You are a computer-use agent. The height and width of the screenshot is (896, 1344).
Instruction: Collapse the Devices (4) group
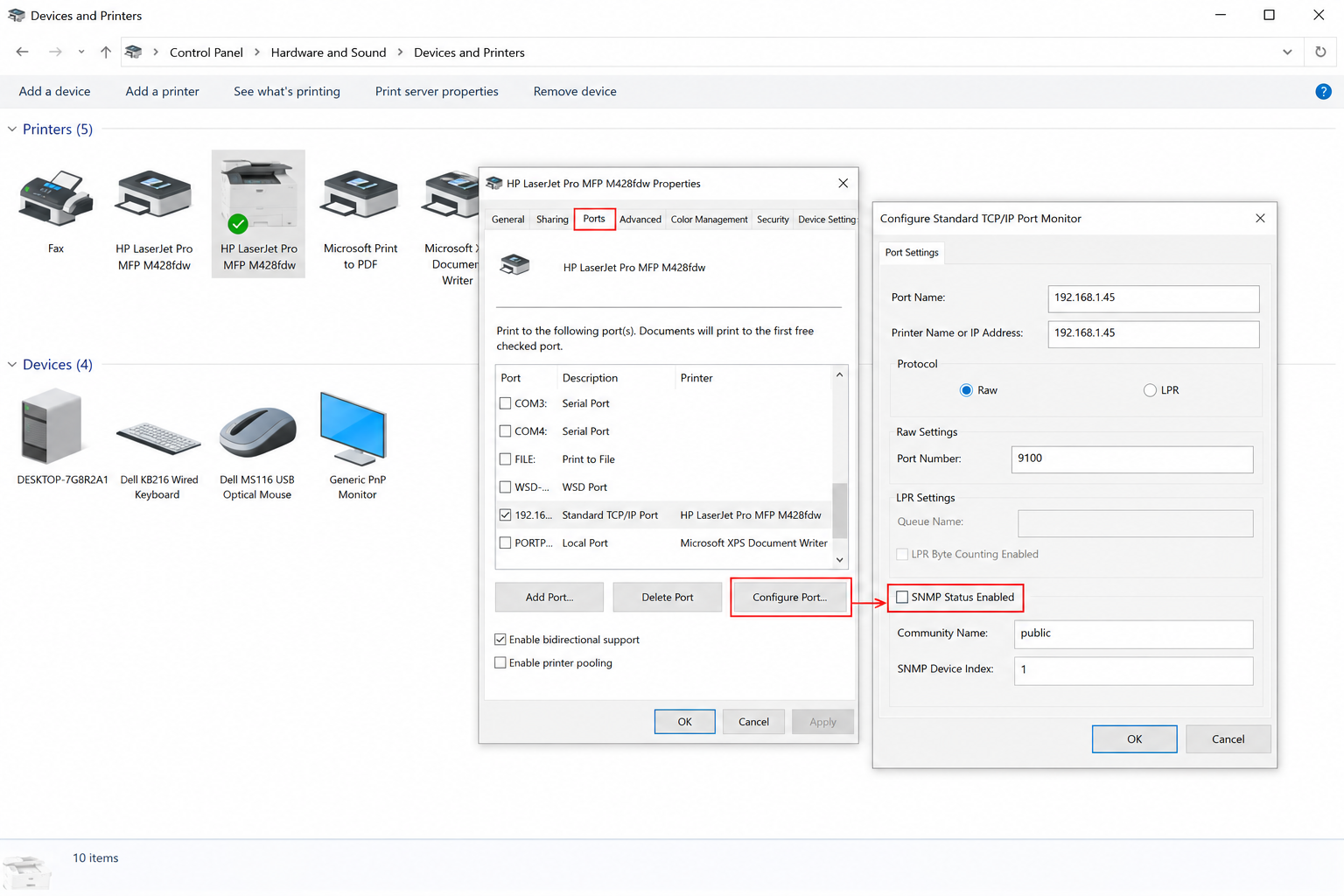click(x=12, y=365)
